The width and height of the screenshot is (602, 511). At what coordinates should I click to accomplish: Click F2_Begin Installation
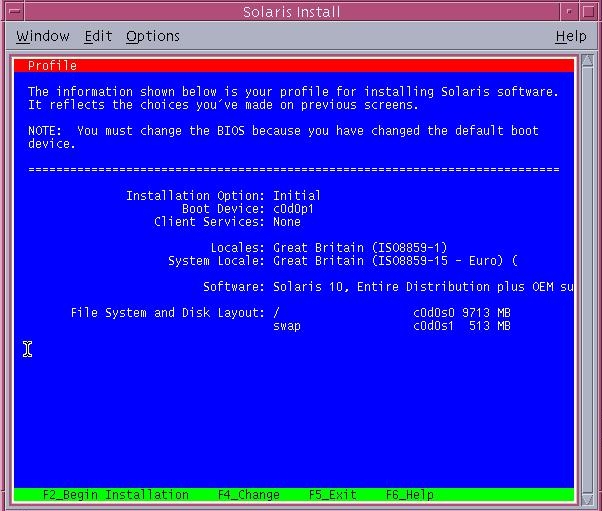116,494
